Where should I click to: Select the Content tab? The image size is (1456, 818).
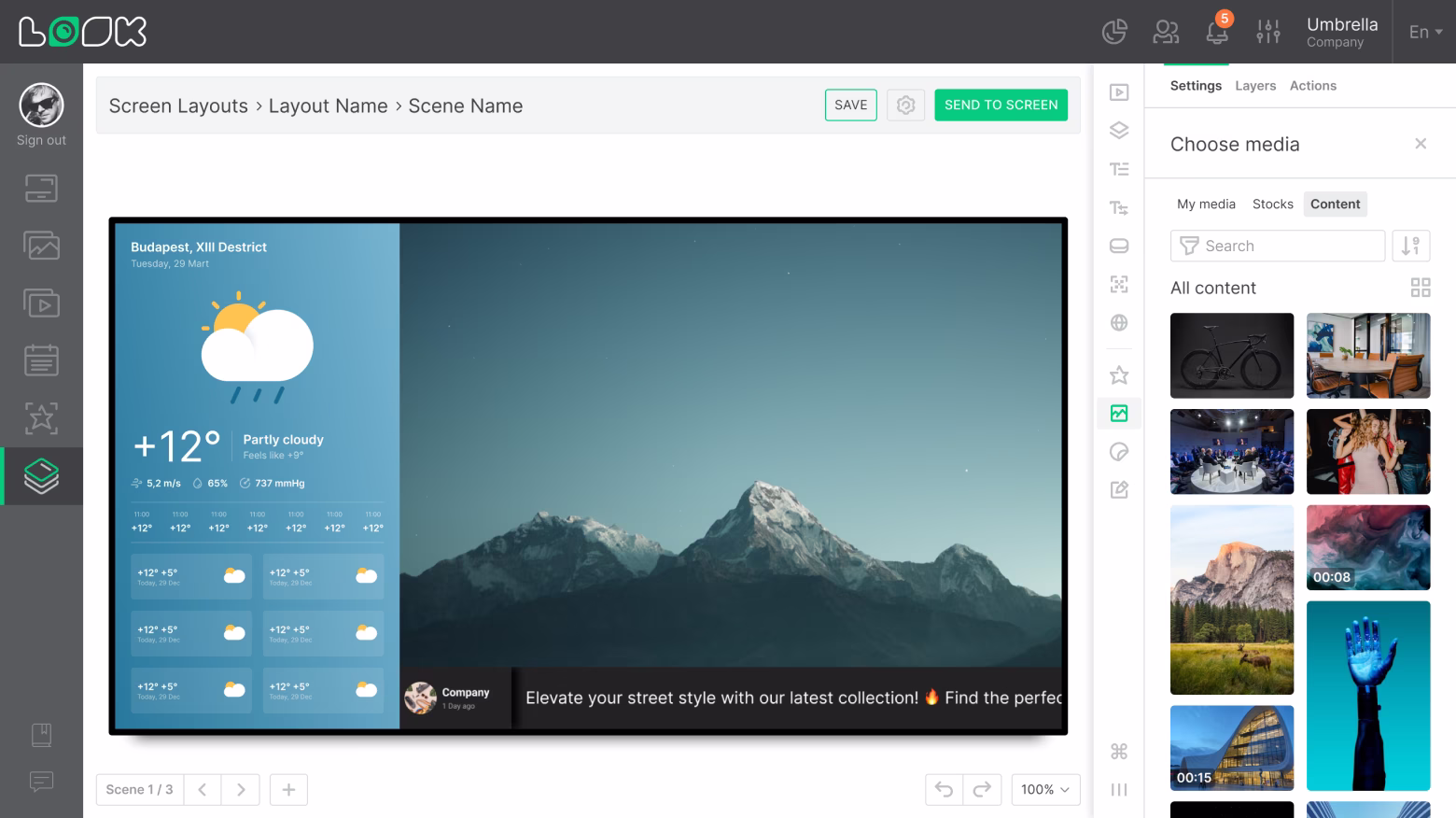tap(1335, 204)
